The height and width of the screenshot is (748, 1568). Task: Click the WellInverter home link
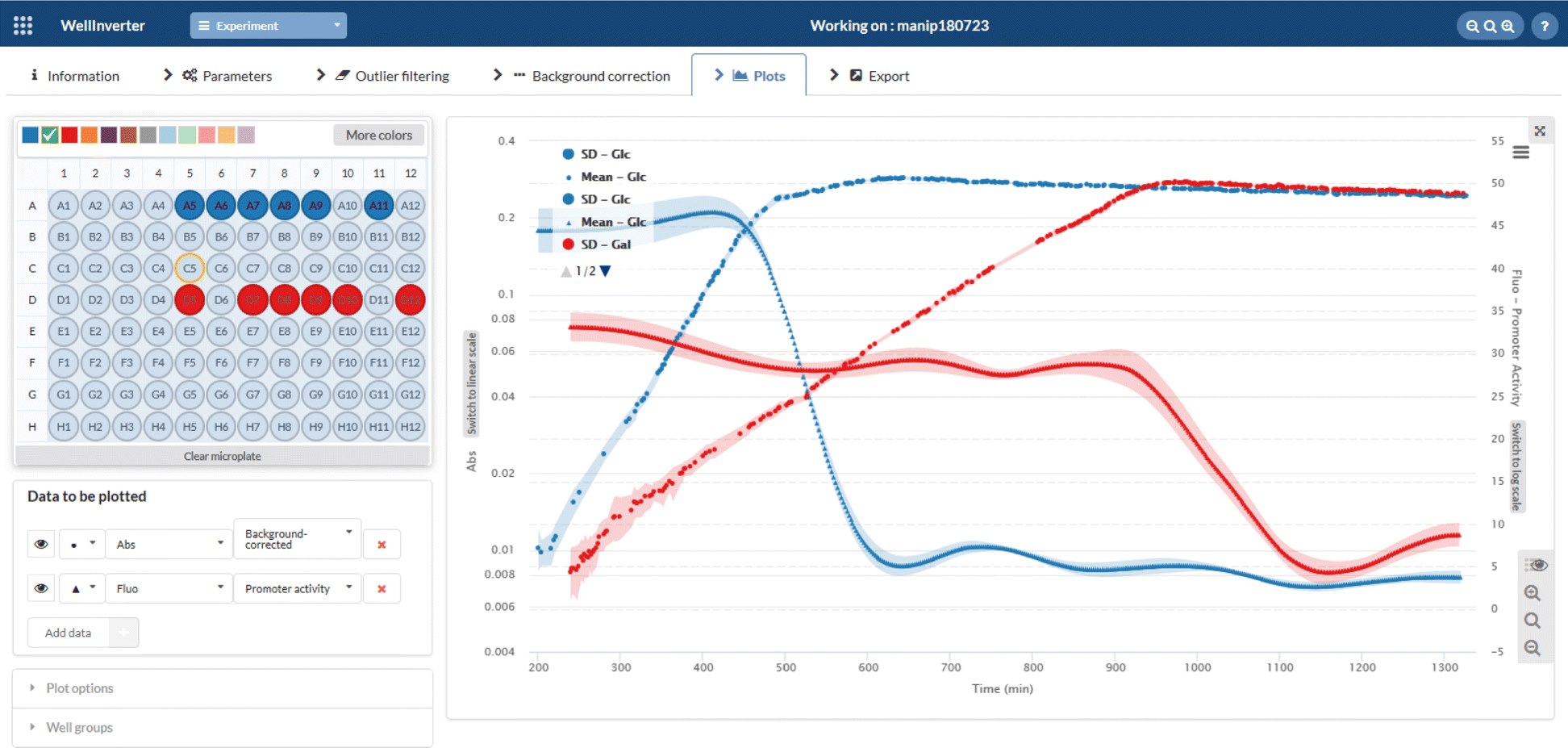[x=102, y=26]
